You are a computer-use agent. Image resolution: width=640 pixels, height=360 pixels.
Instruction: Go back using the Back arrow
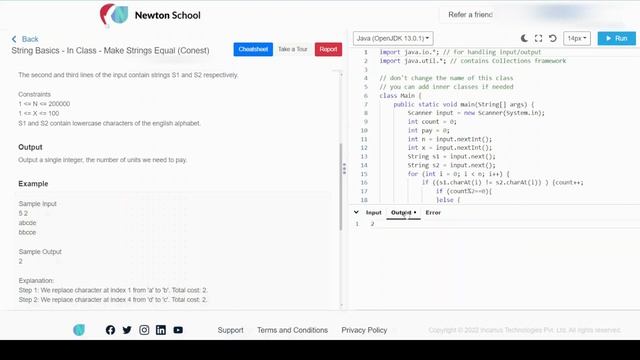[14, 39]
